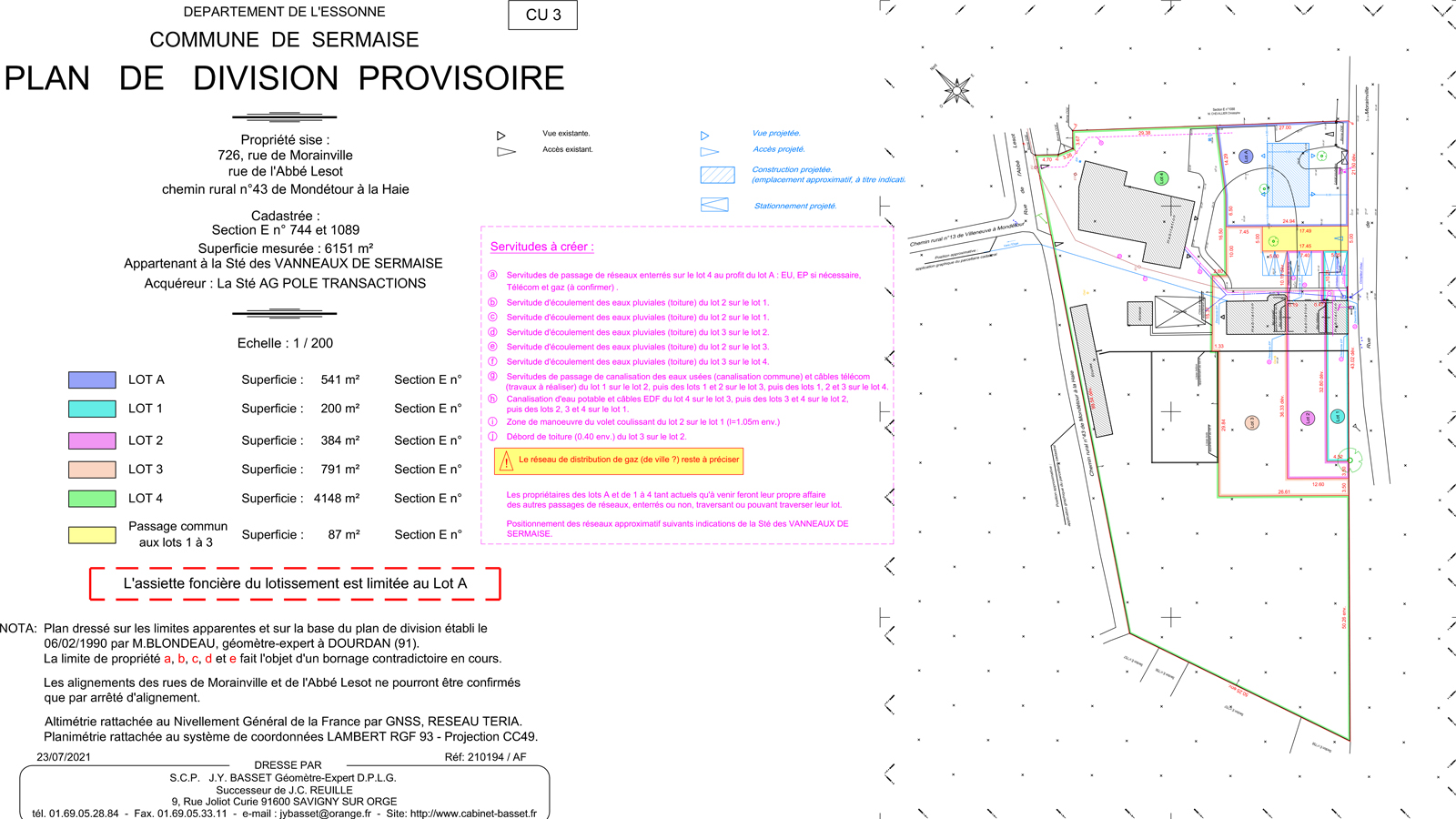Viewport: 1456px width, 819px height.
Task: Click the peach 'Lot 3' circle on map
Action: (1252, 422)
